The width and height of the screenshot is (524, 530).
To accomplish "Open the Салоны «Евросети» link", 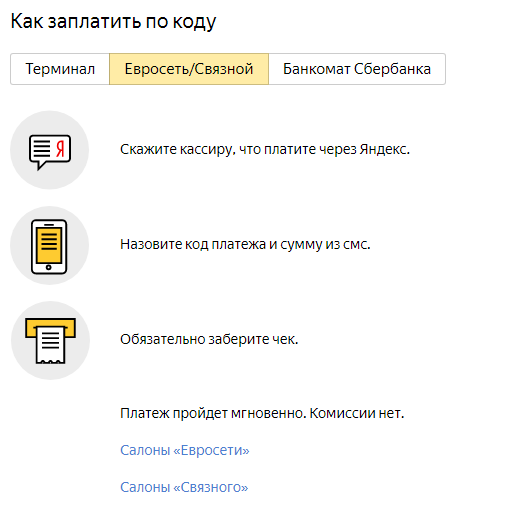I will pyautogui.click(x=185, y=450).
